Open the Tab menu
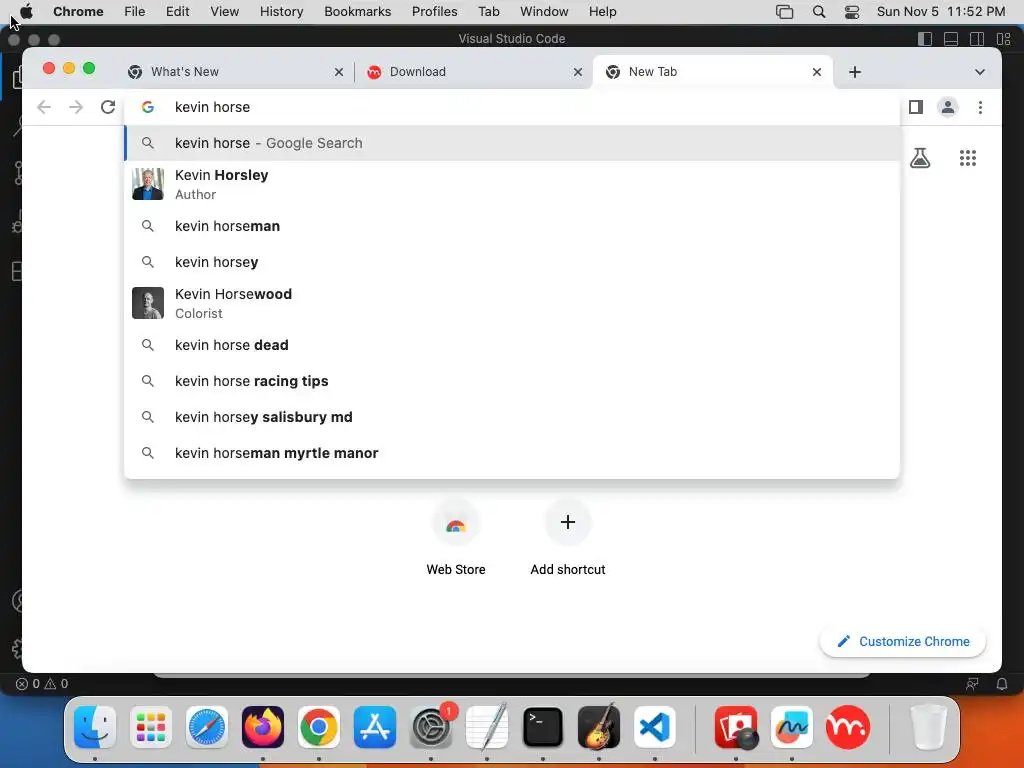 (488, 12)
